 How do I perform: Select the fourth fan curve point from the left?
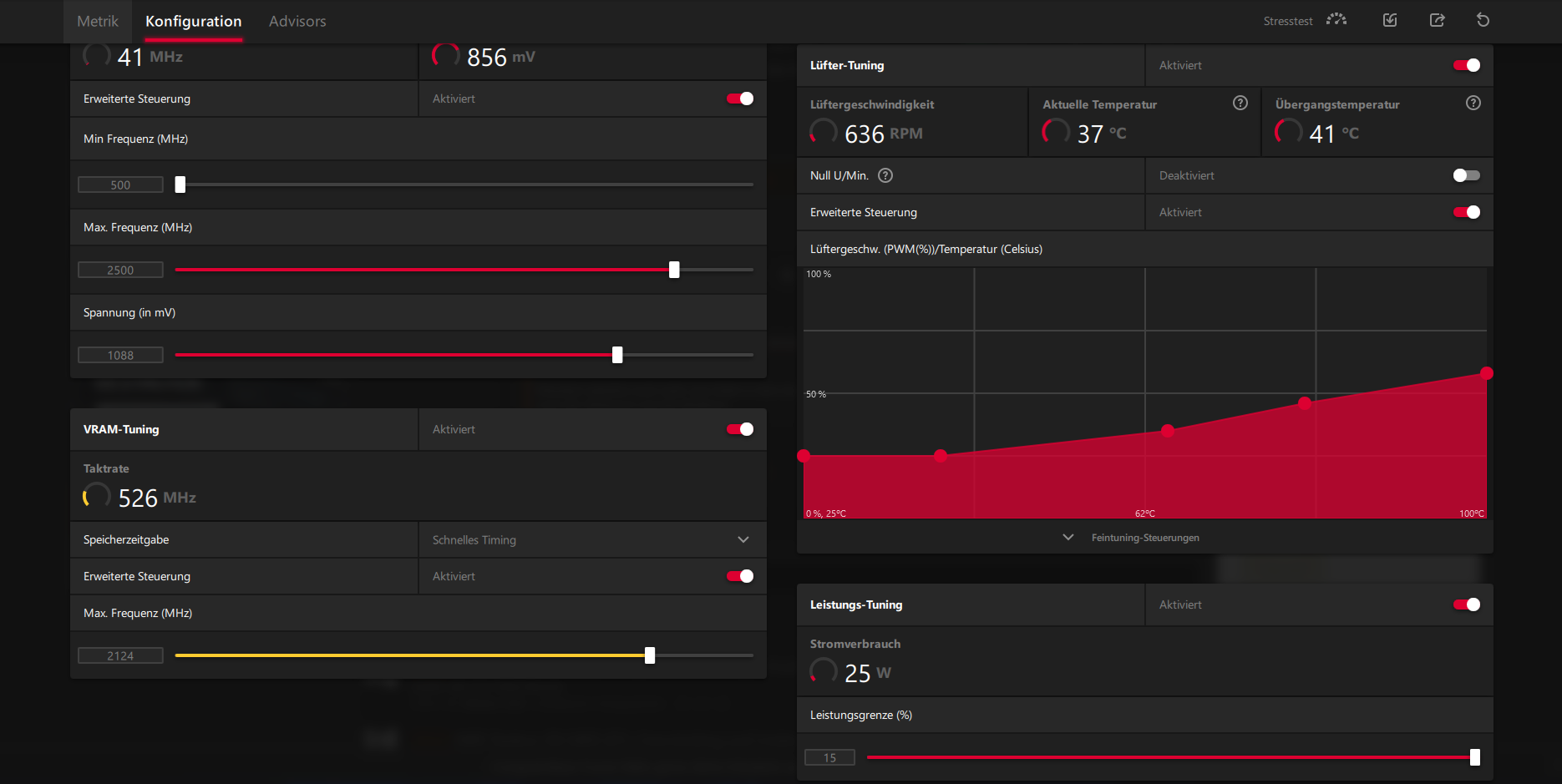[x=1305, y=403]
